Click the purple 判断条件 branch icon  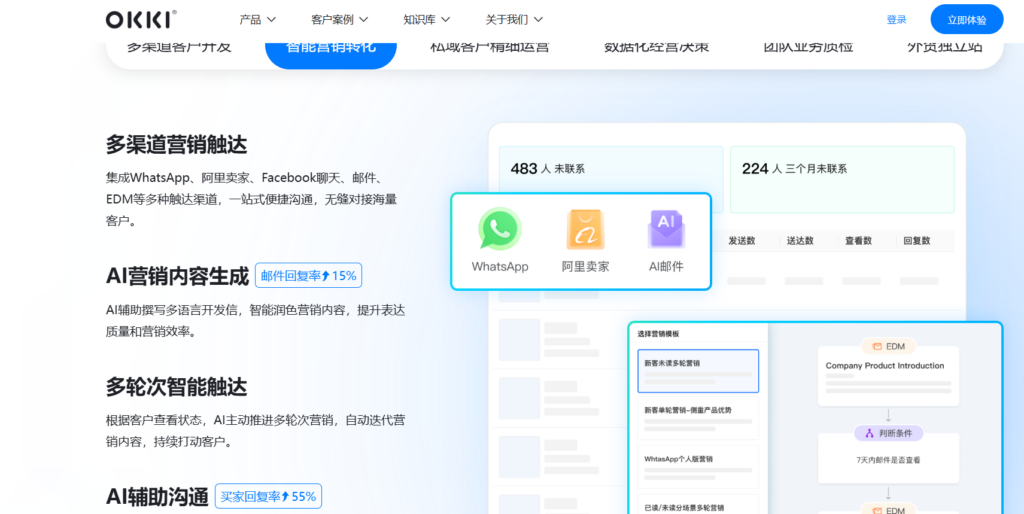[869, 433]
